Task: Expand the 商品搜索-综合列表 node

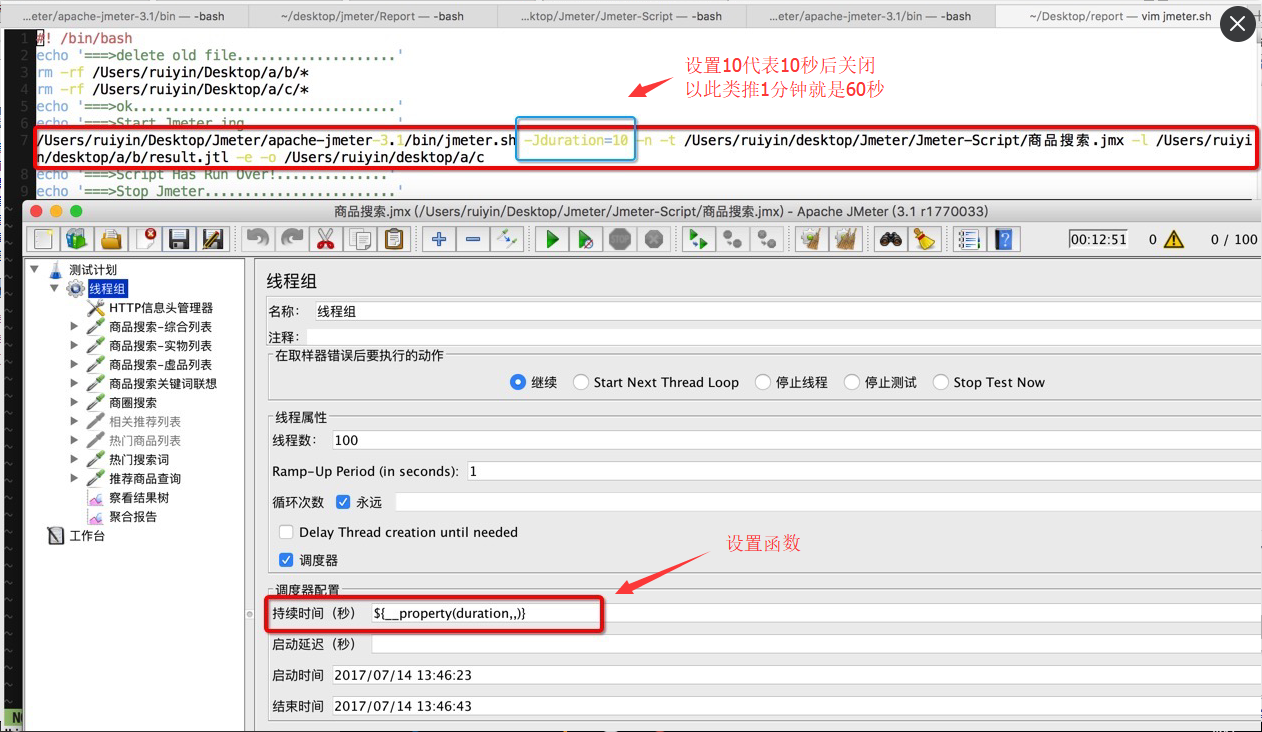Action: coord(74,326)
